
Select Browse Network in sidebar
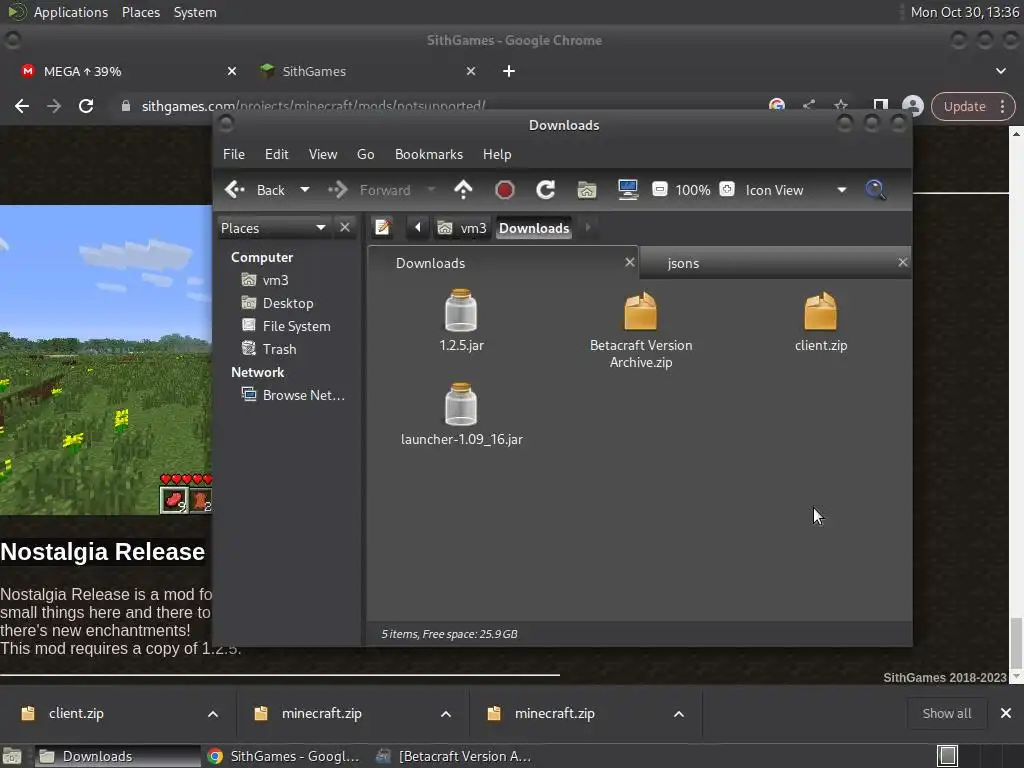point(293,395)
